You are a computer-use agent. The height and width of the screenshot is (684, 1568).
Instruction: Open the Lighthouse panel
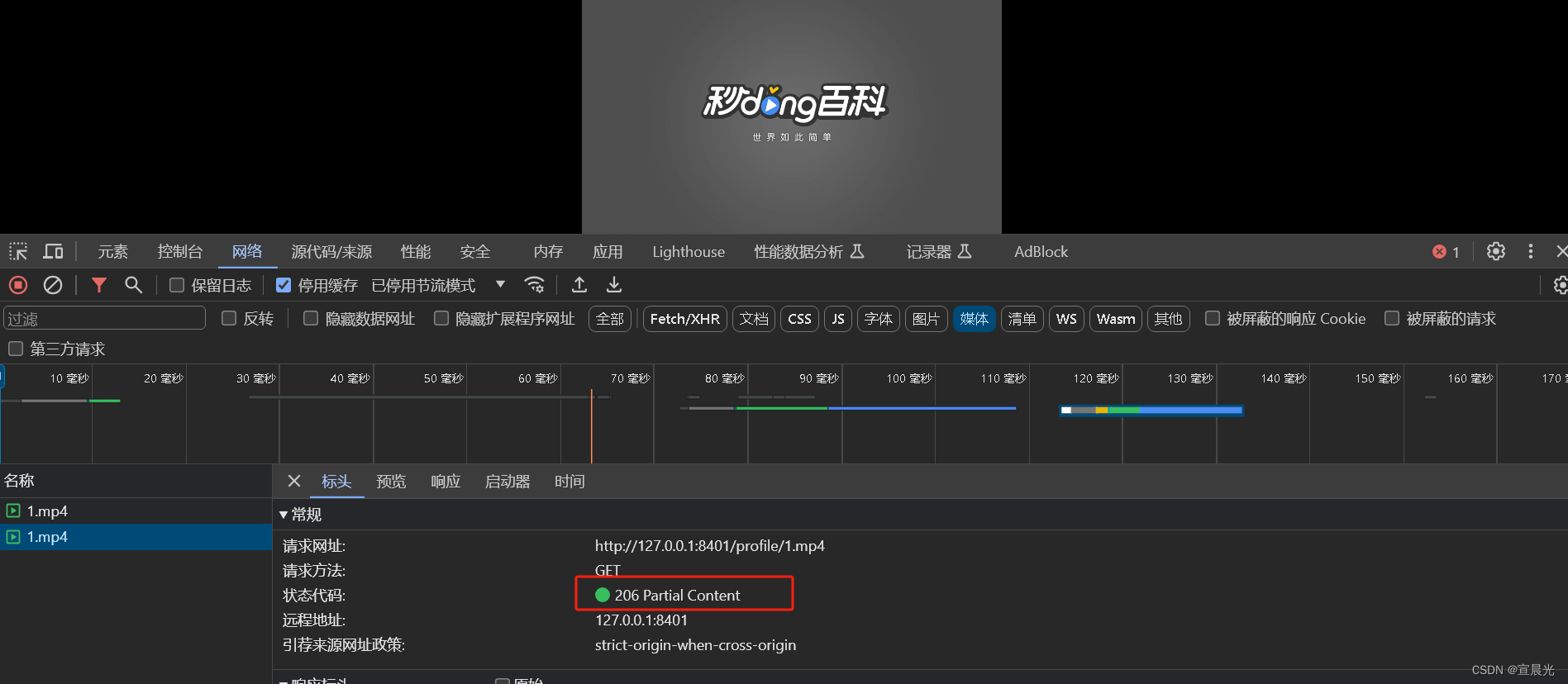click(x=689, y=251)
